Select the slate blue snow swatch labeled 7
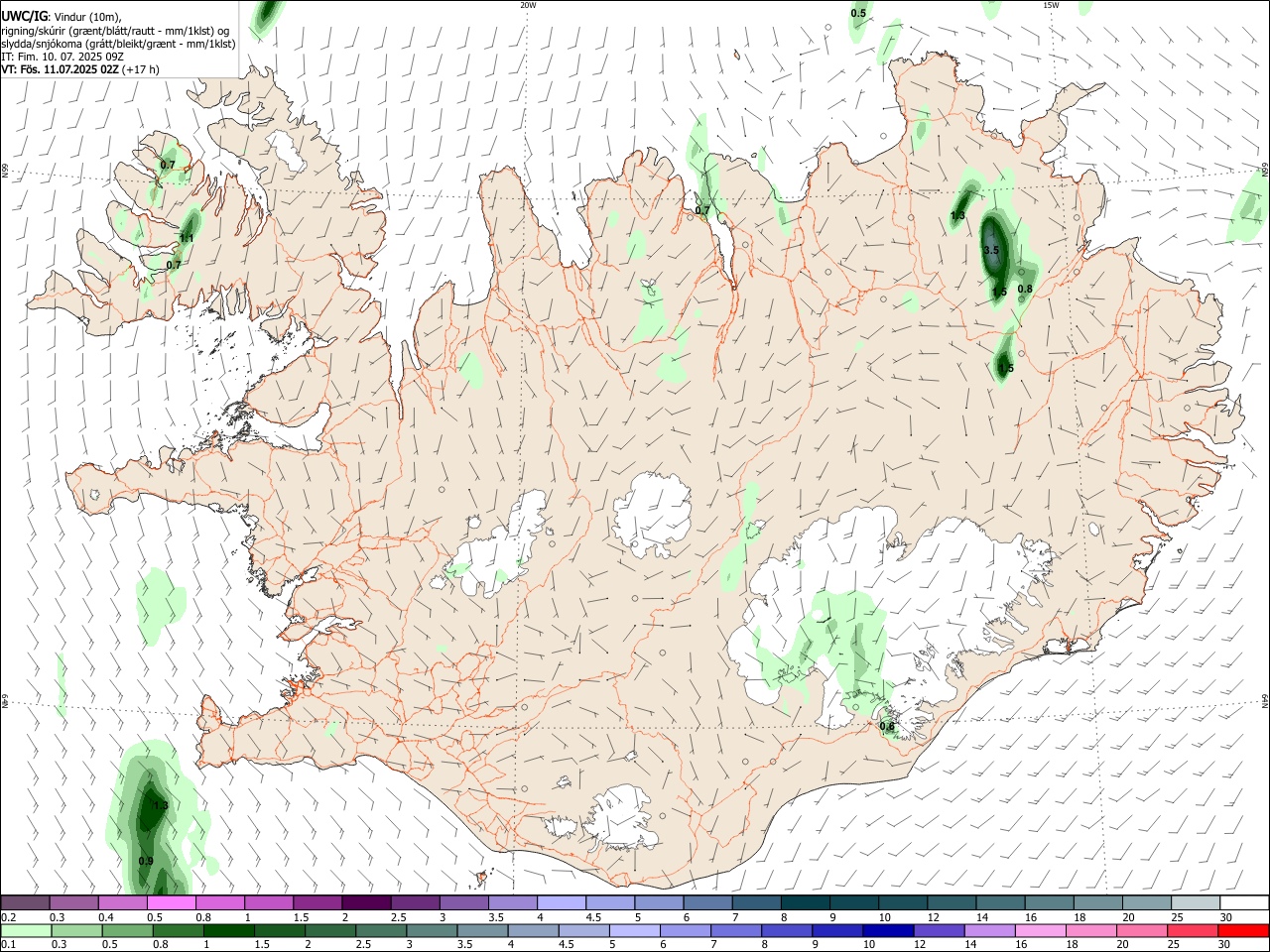This screenshot has width=1270, height=952. [756, 902]
